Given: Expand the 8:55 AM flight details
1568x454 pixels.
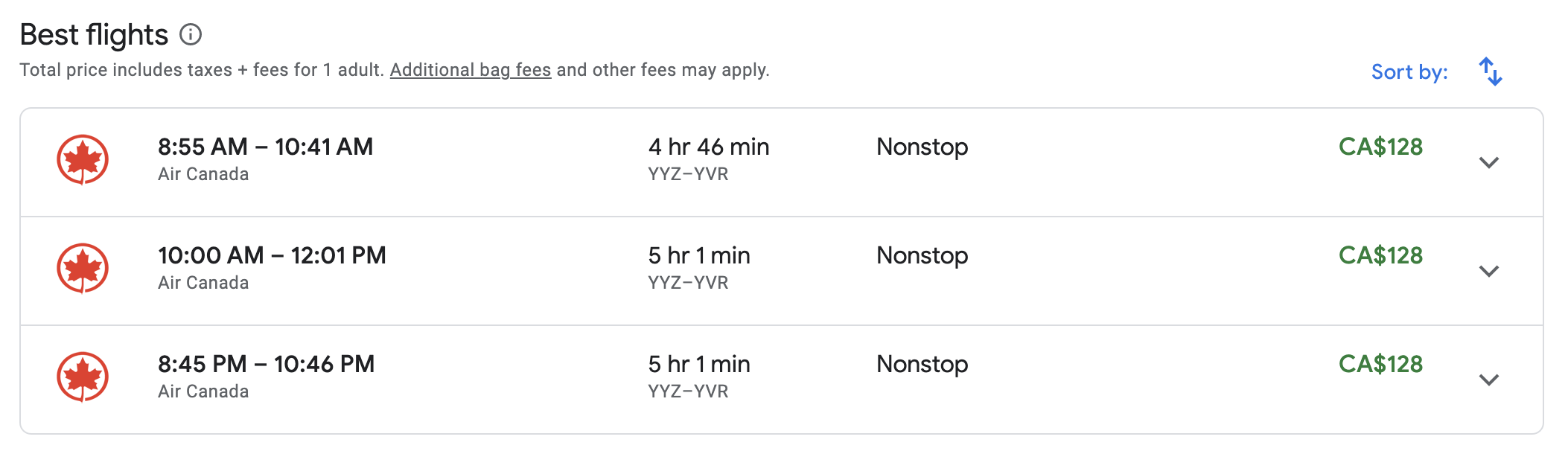Looking at the screenshot, I should pos(1488,162).
